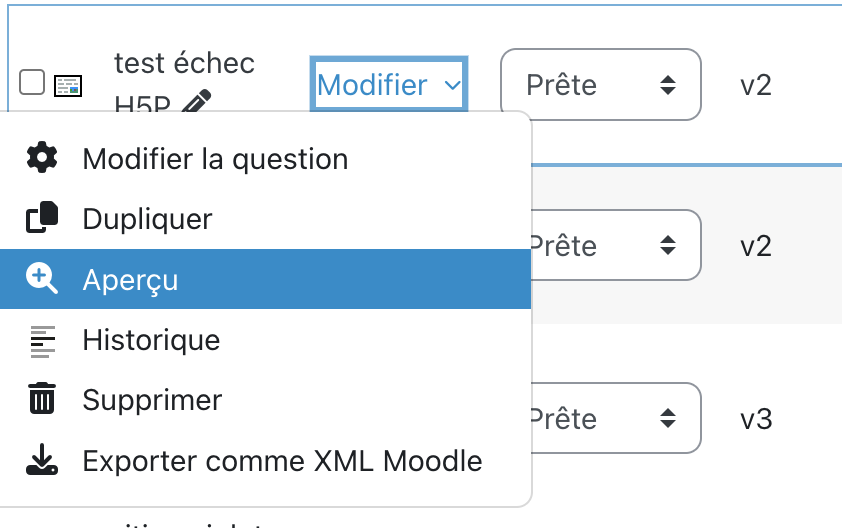Open the Modifier dropdown
This screenshot has width=842, height=528.
tap(389, 85)
